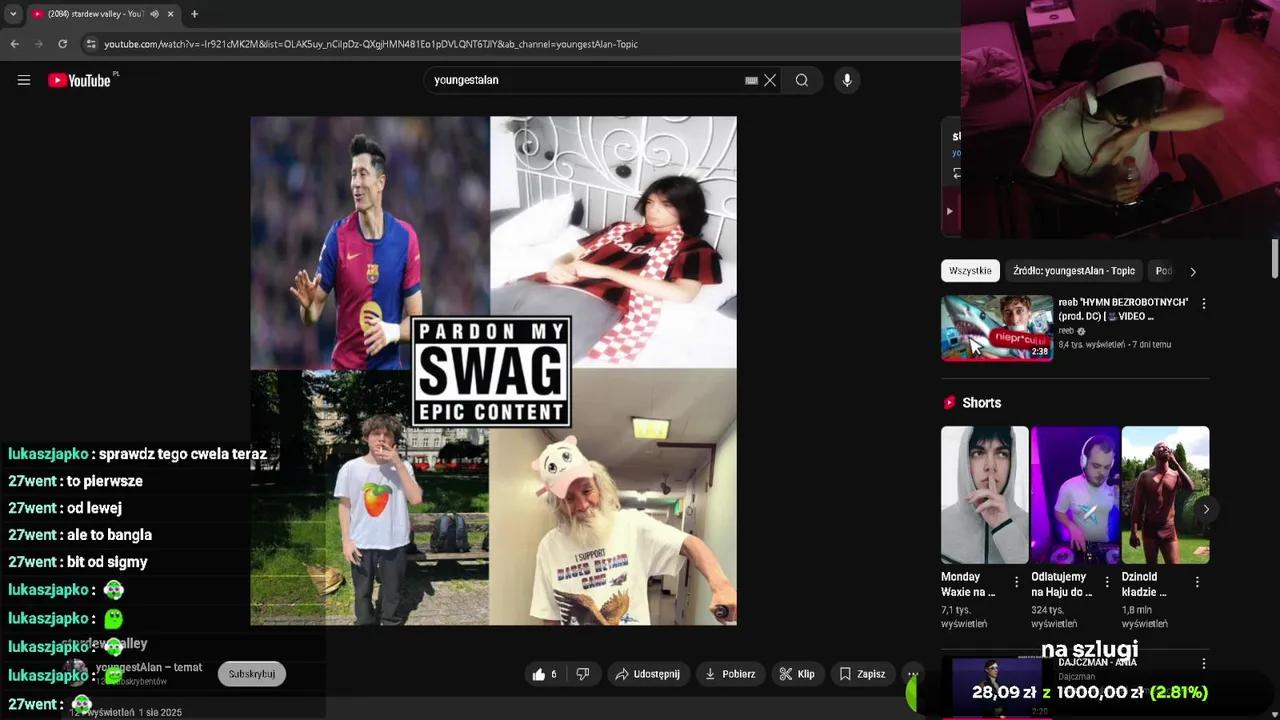
Task: Dislike the video with thumbs down
Action: point(583,674)
